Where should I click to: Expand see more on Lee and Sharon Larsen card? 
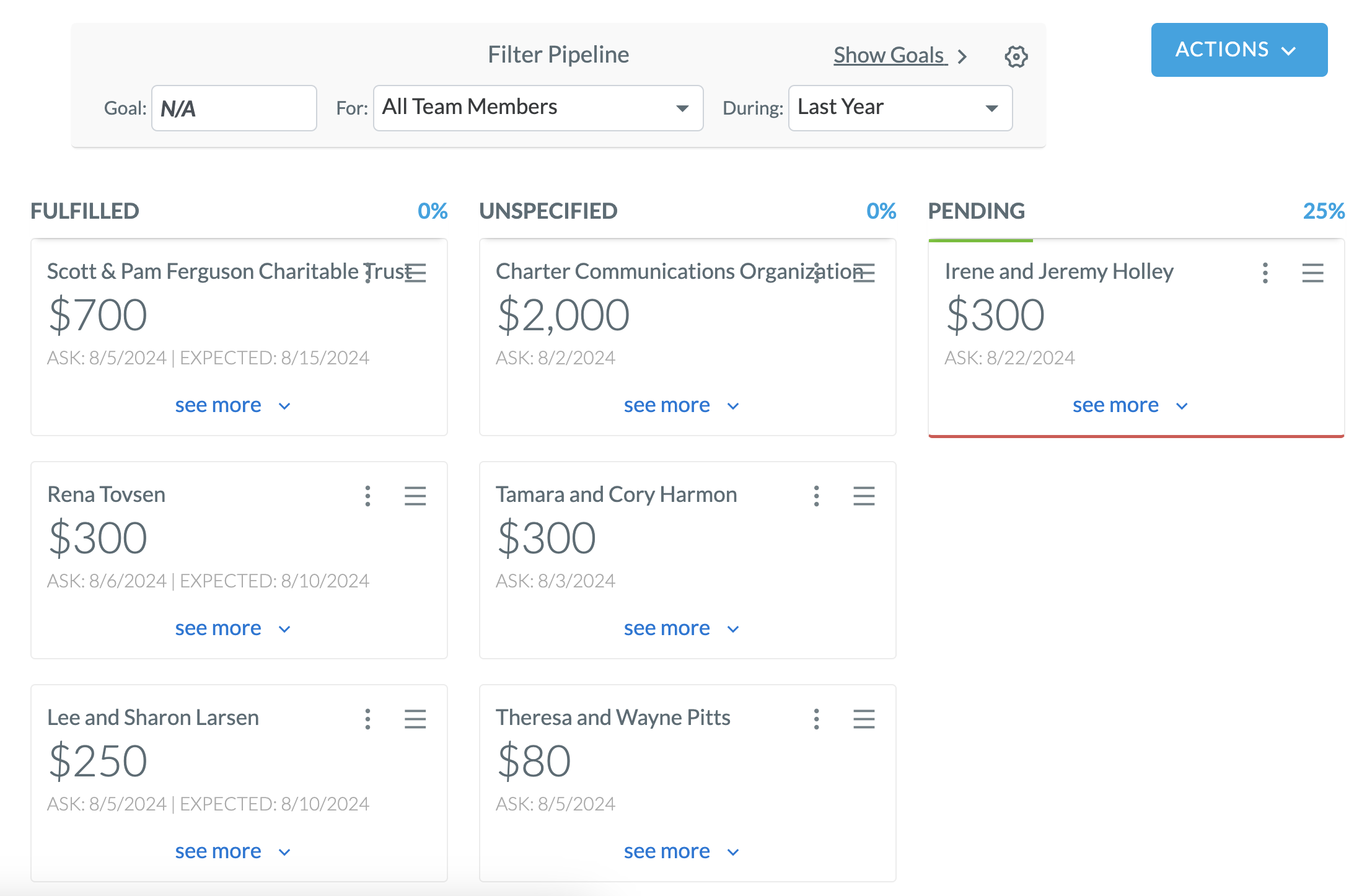233,851
